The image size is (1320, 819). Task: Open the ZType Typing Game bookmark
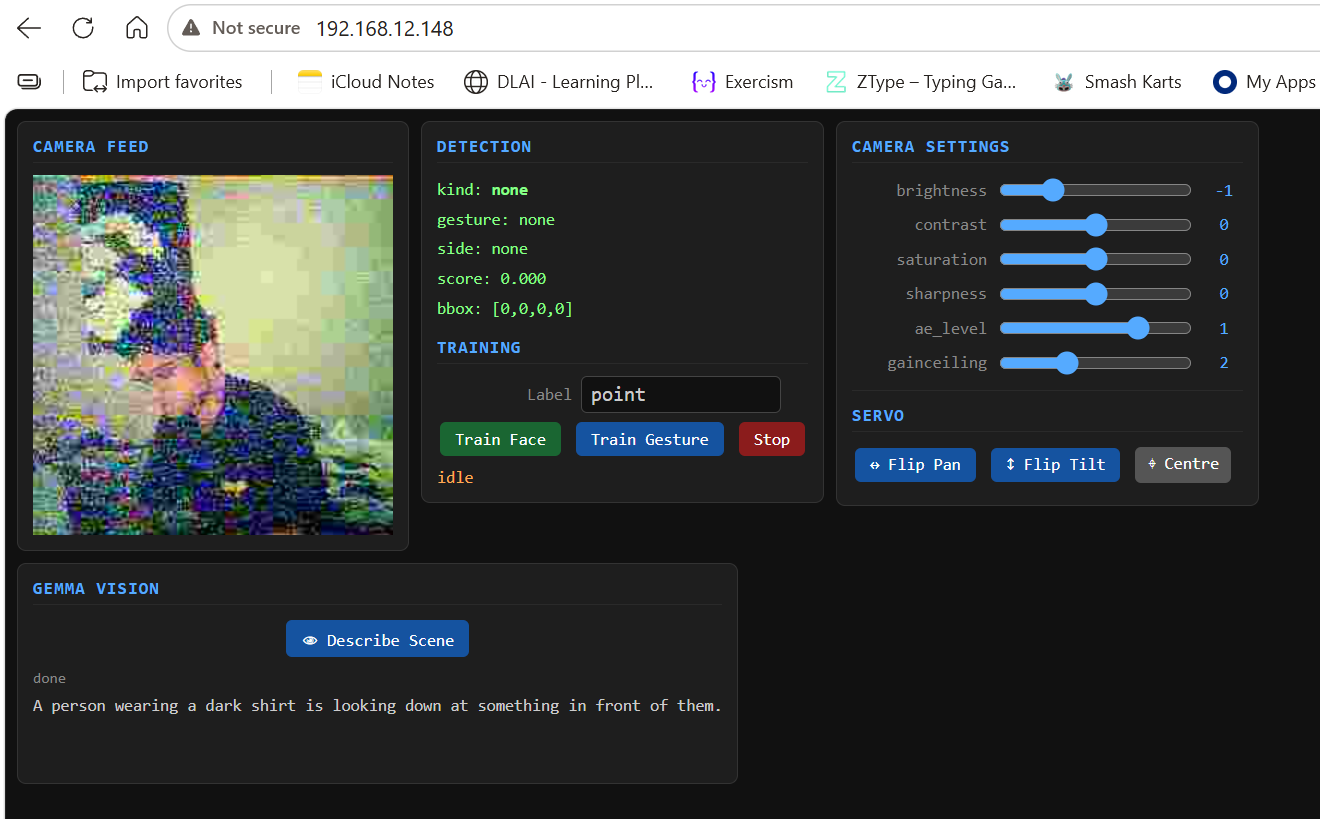tap(921, 82)
